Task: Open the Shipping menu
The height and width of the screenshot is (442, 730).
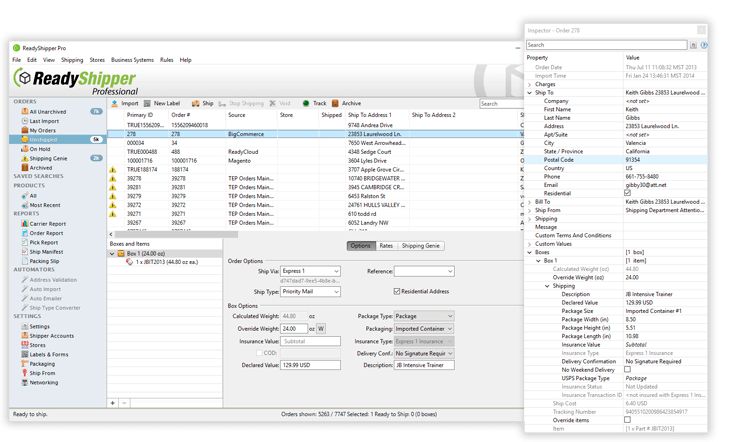Action: (72, 60)
